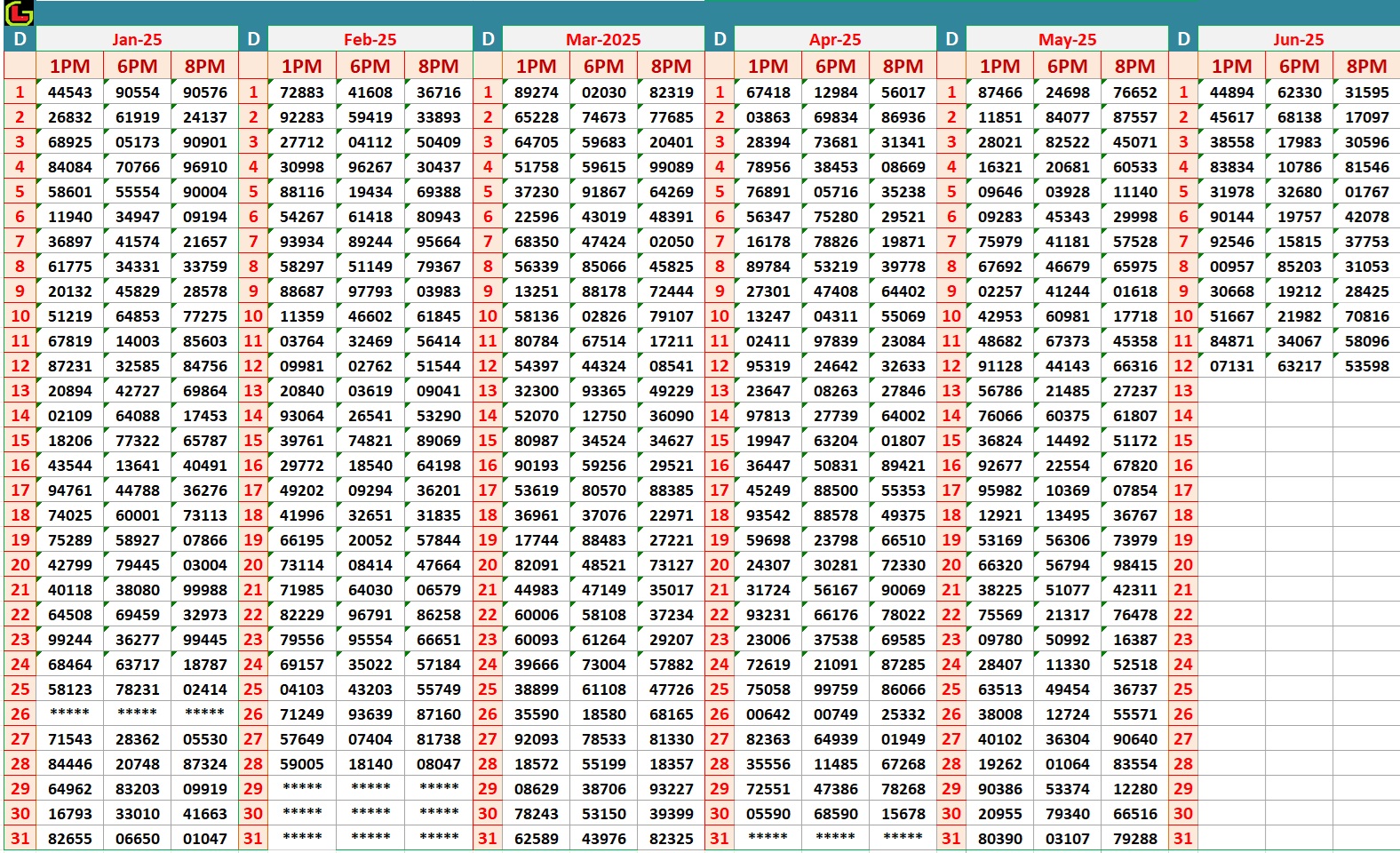Image resolution: width=1400 pixels, height=853 pixels.
Task: Select the cell containing 72883
Action: (x=302, y=92)
